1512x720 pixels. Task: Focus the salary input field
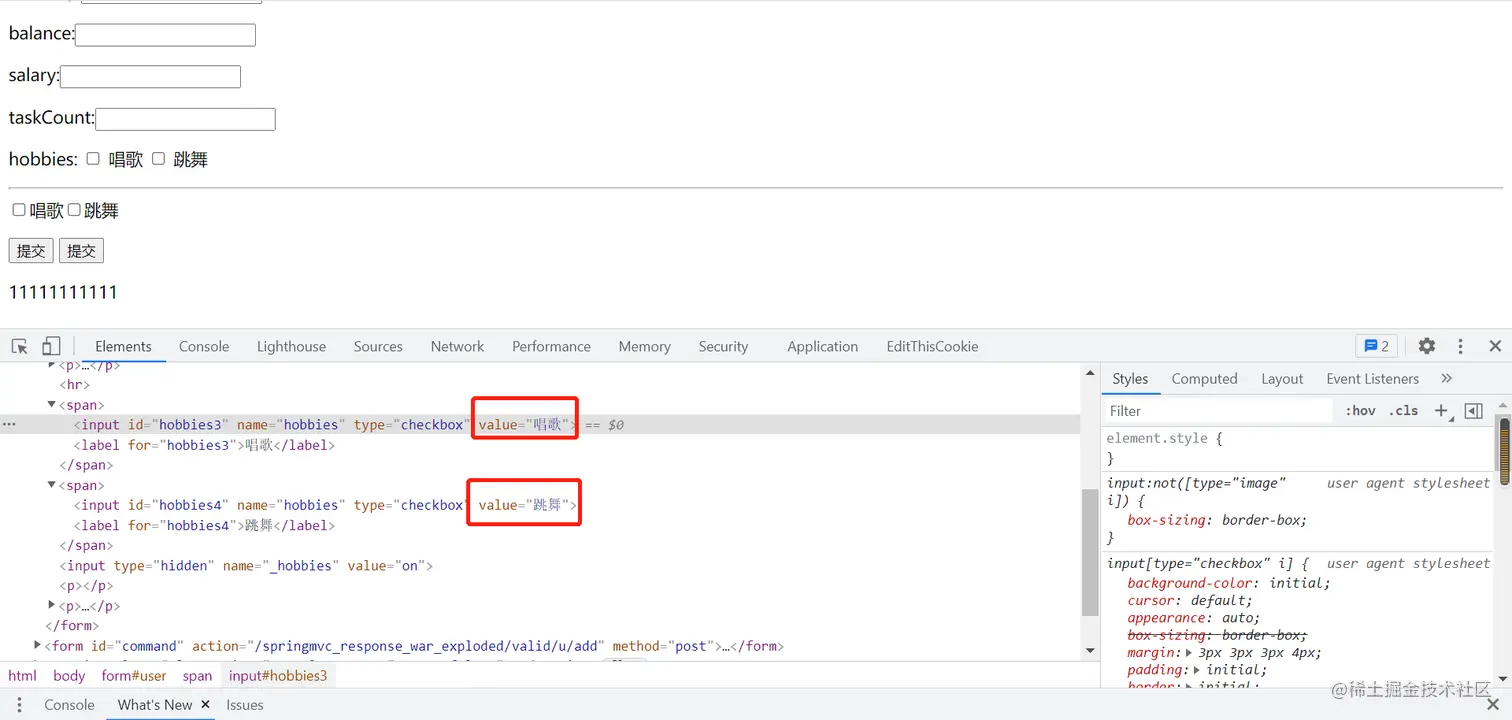tap(150, 77)
